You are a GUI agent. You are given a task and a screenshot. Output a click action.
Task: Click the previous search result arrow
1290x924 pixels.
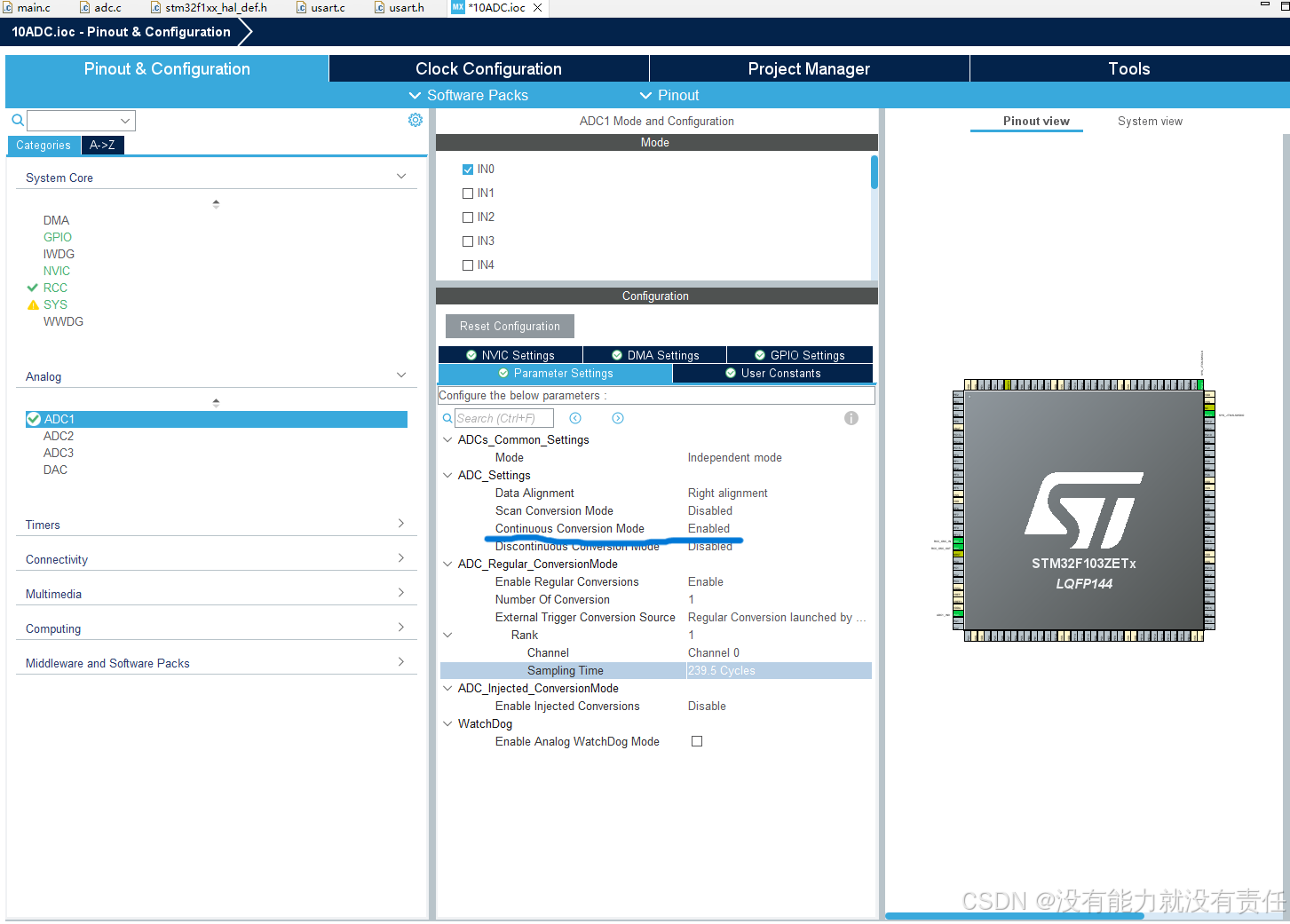coord(575,417)
